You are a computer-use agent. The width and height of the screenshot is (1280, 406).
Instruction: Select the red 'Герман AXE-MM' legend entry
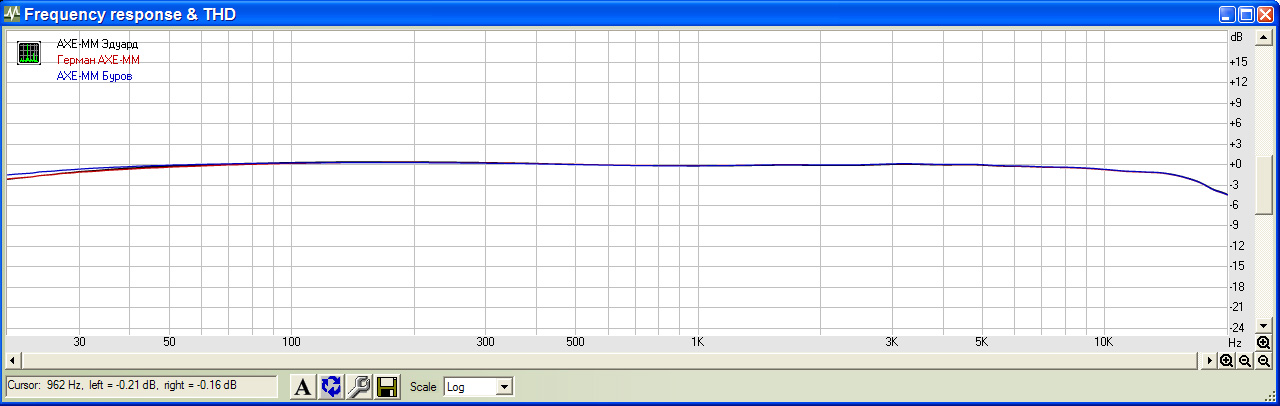pos(98,60)
